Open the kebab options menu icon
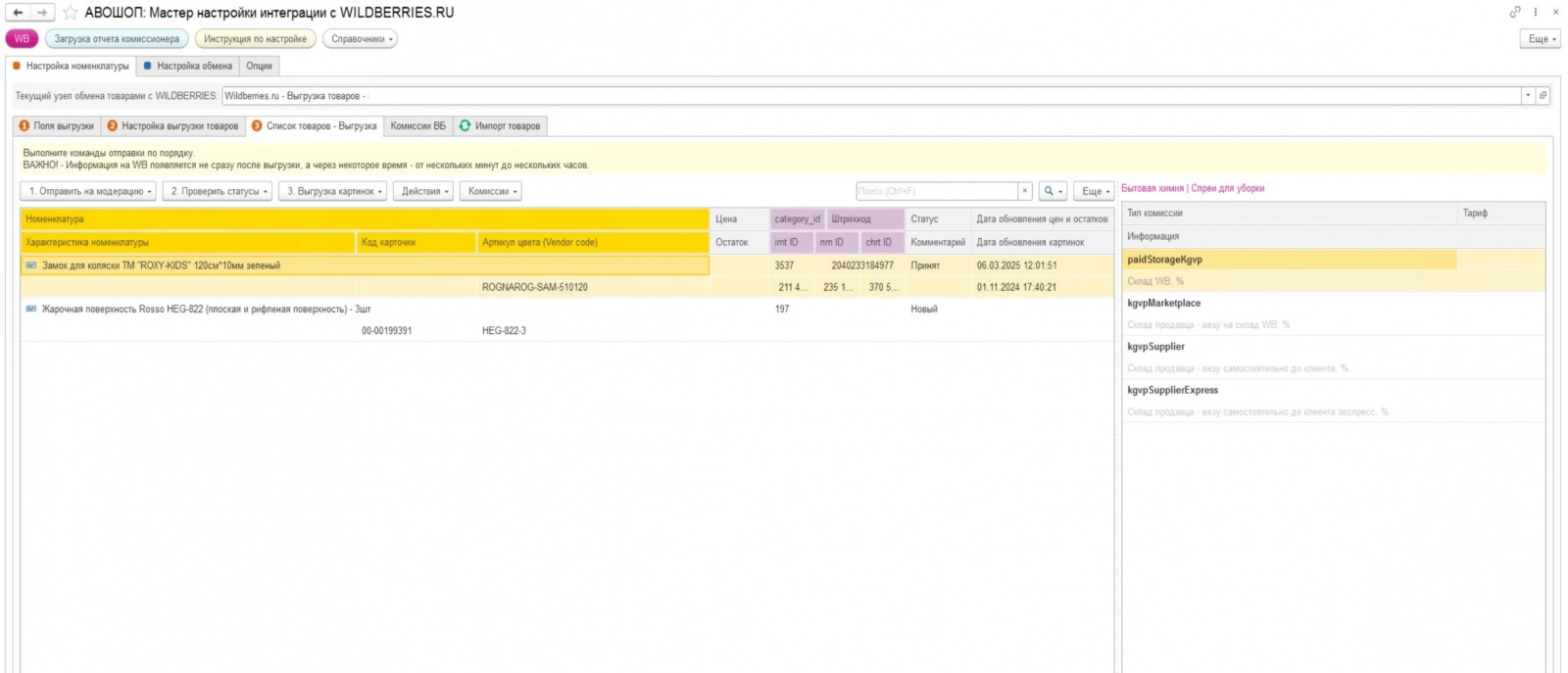The width and height of the screenshot is (1568, 673). (x=1536, y=12)
